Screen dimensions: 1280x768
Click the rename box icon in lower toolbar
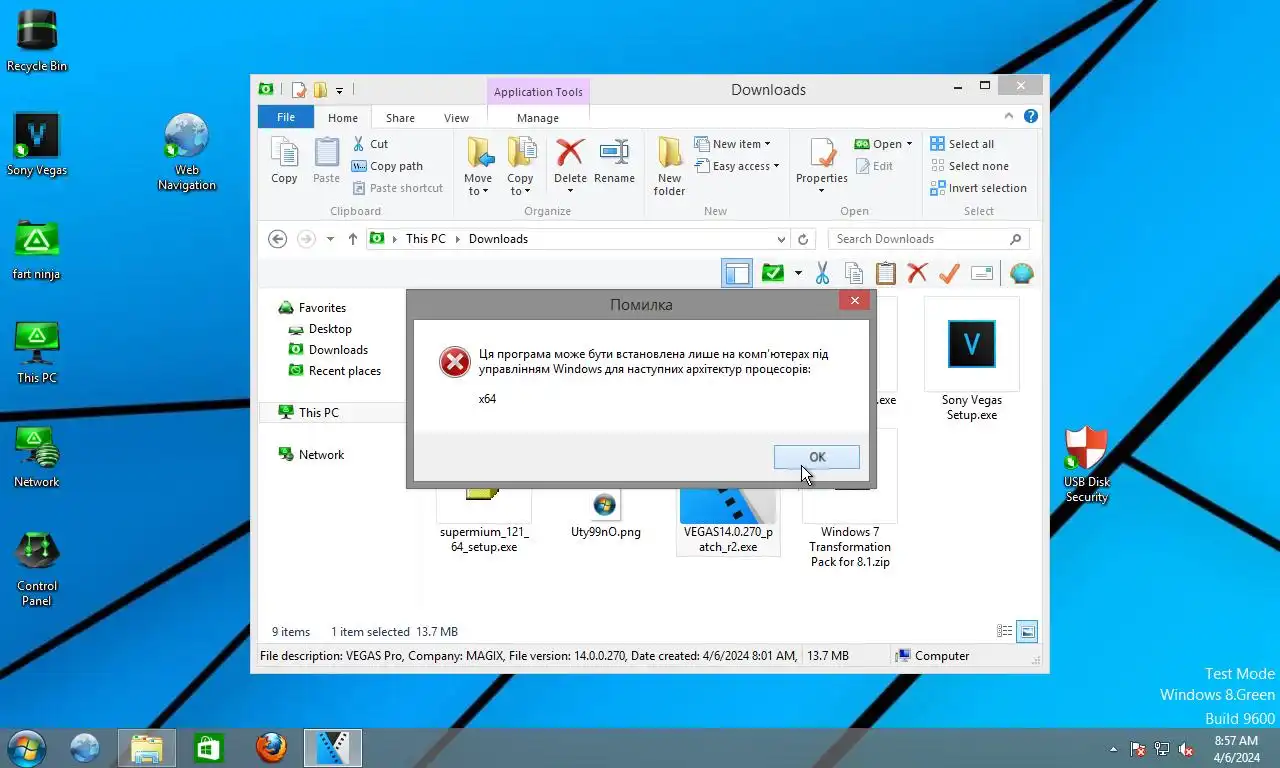click(982, 273)
